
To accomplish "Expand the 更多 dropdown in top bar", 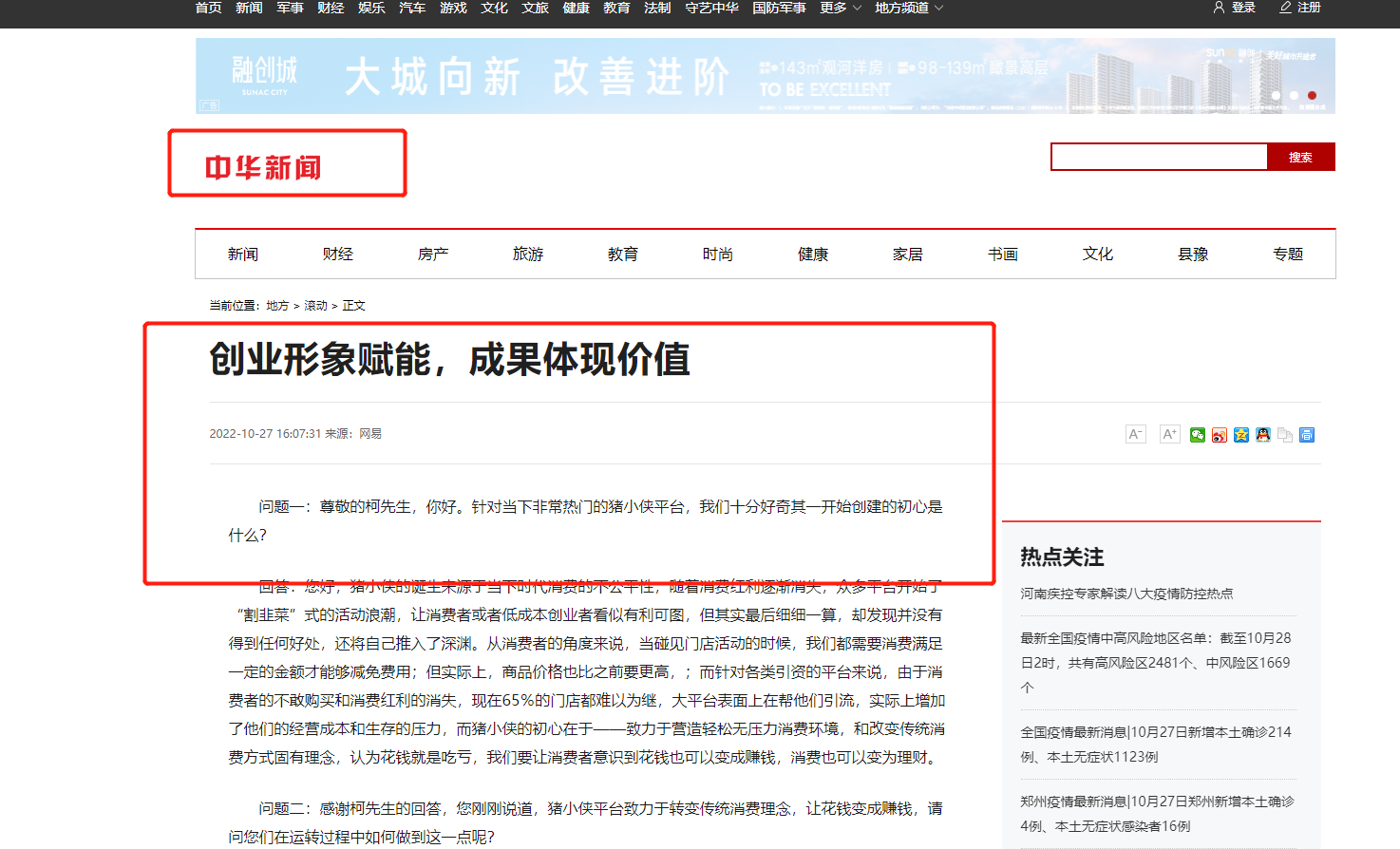I will (x=841, y=8).
